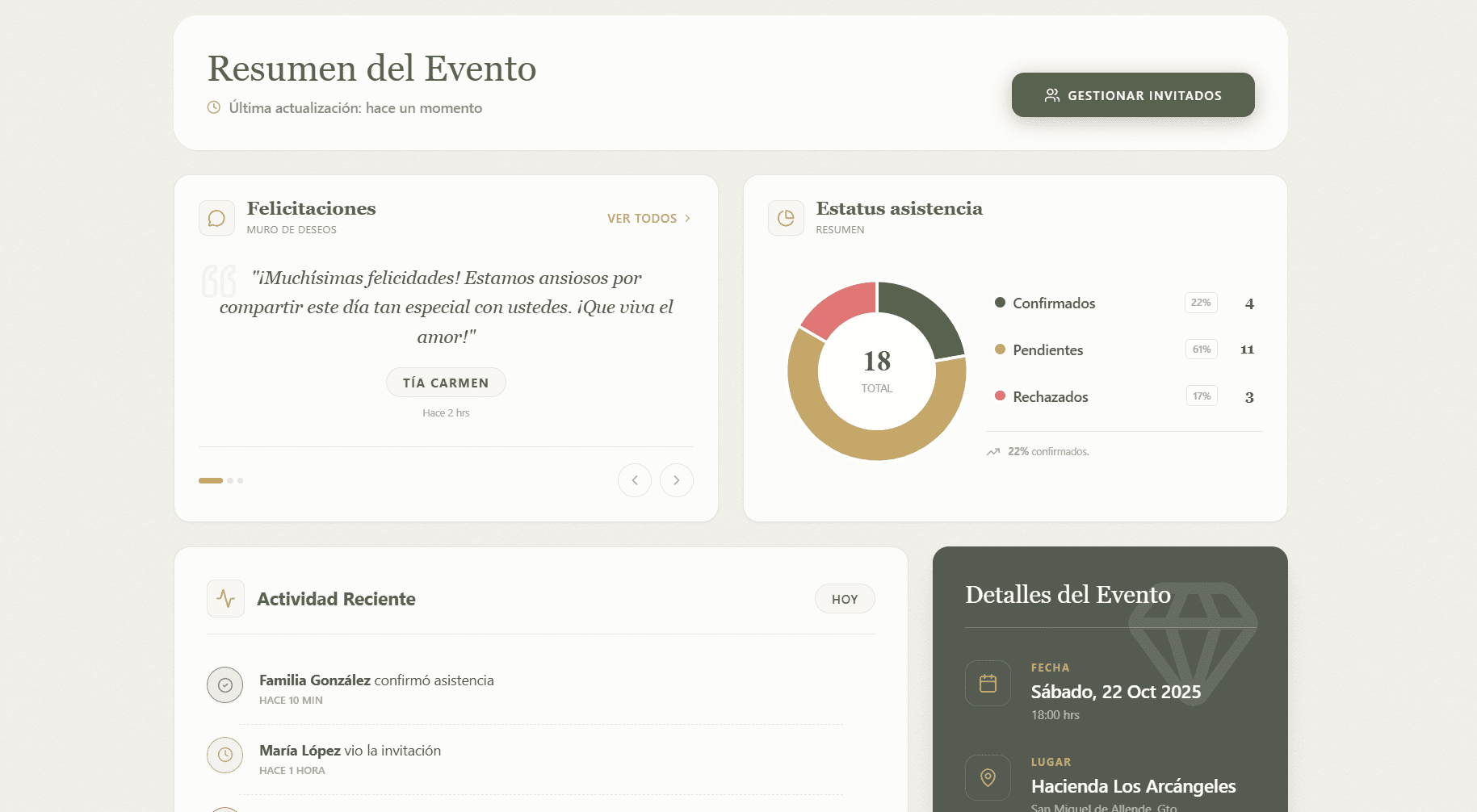1477x812 pixels.
Task: Switch to the HOY filter in Actividad Reciente
Action: pyautogui.click(x=844, y=598)
